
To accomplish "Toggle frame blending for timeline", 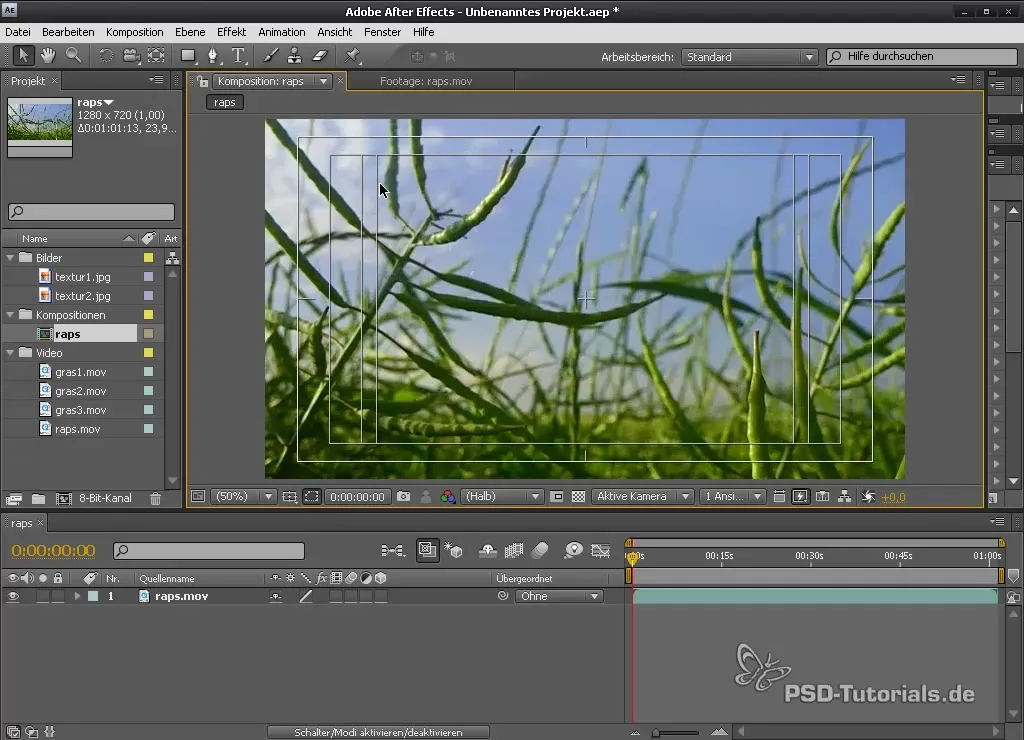I will (514, 551).
